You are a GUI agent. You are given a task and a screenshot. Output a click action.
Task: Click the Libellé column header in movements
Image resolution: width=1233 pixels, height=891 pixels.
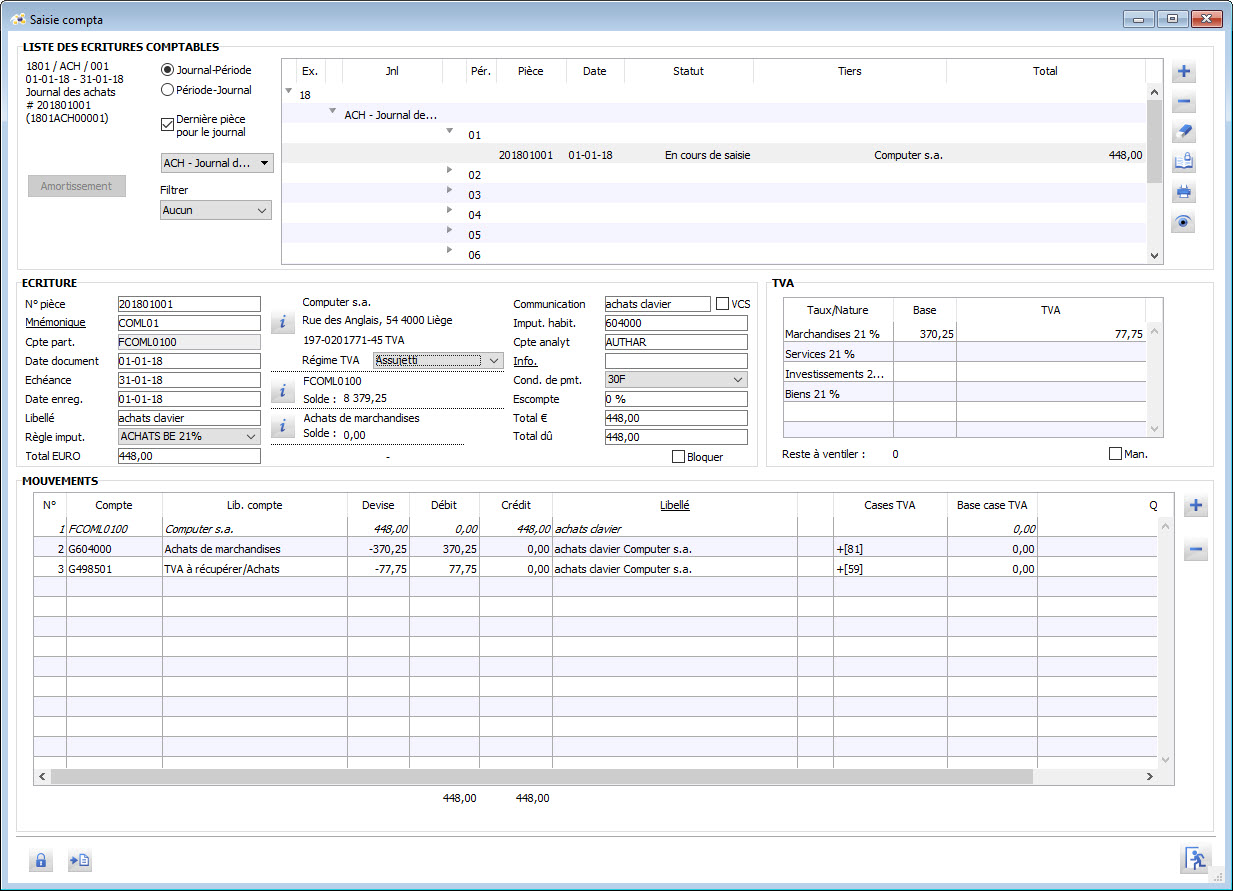tap(675, 505)
